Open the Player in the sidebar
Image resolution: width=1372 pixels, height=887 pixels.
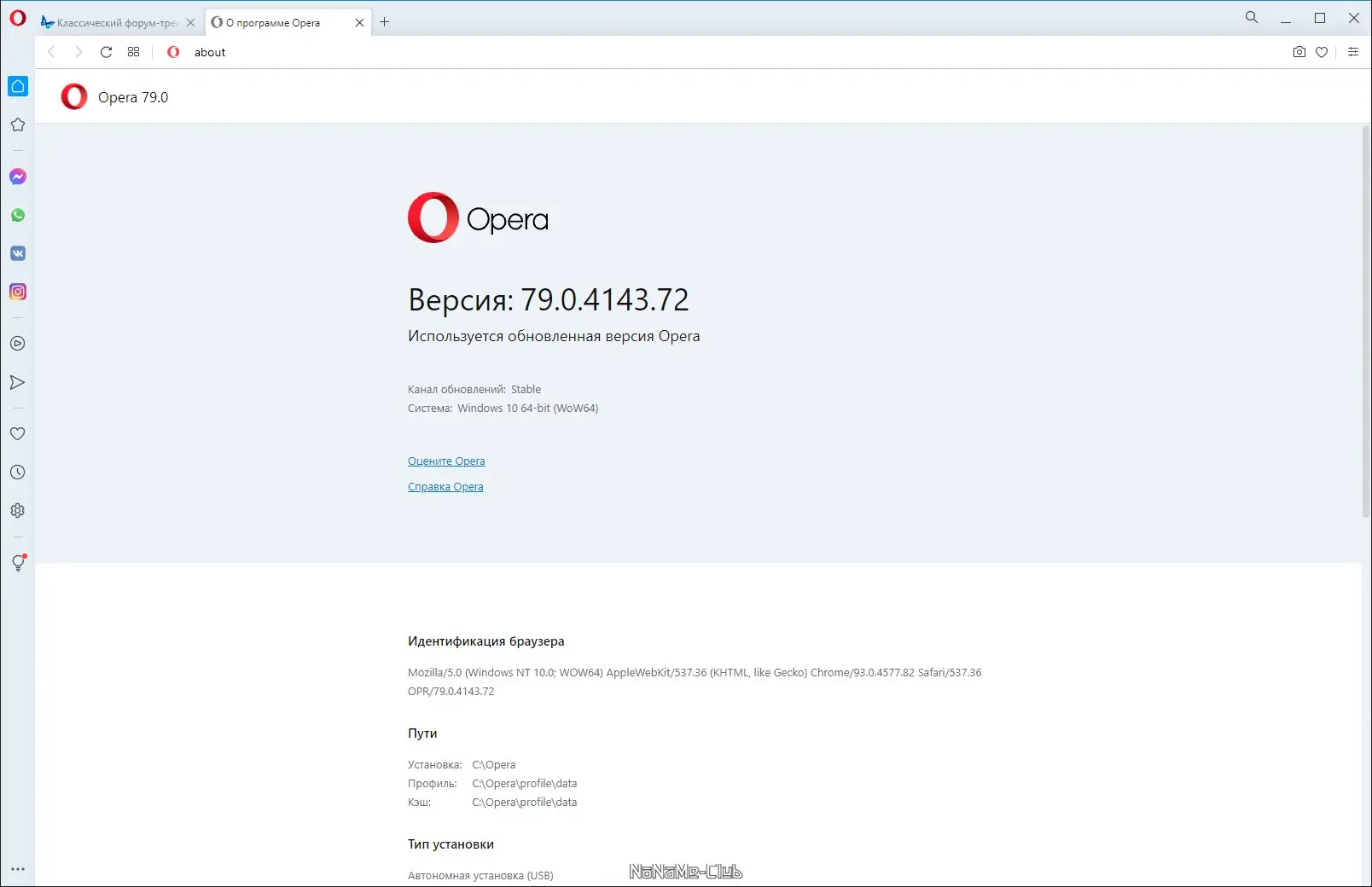tap(18, 344)
